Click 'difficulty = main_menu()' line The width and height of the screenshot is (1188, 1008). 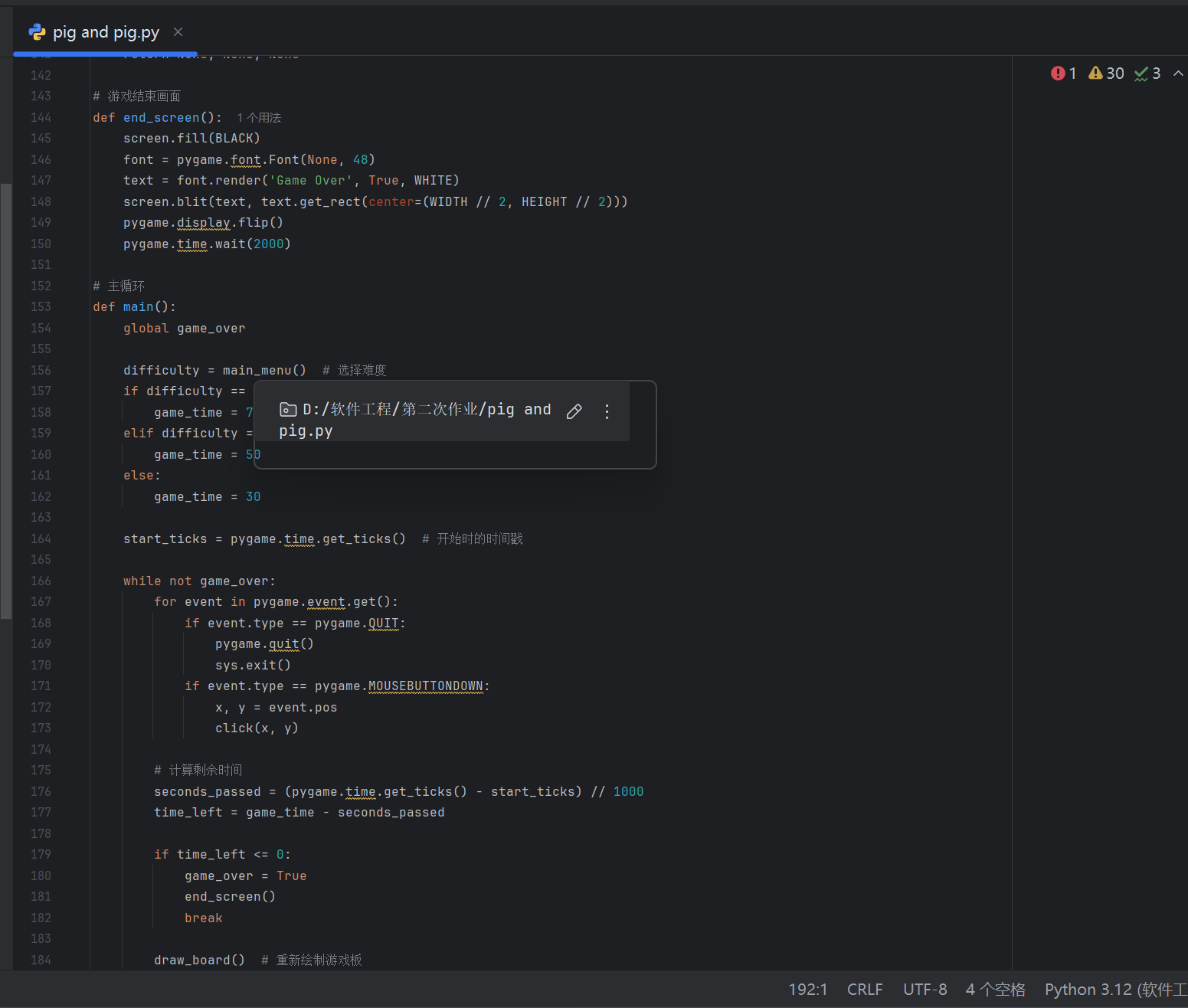pyautogui.click(x=214, y=370)
